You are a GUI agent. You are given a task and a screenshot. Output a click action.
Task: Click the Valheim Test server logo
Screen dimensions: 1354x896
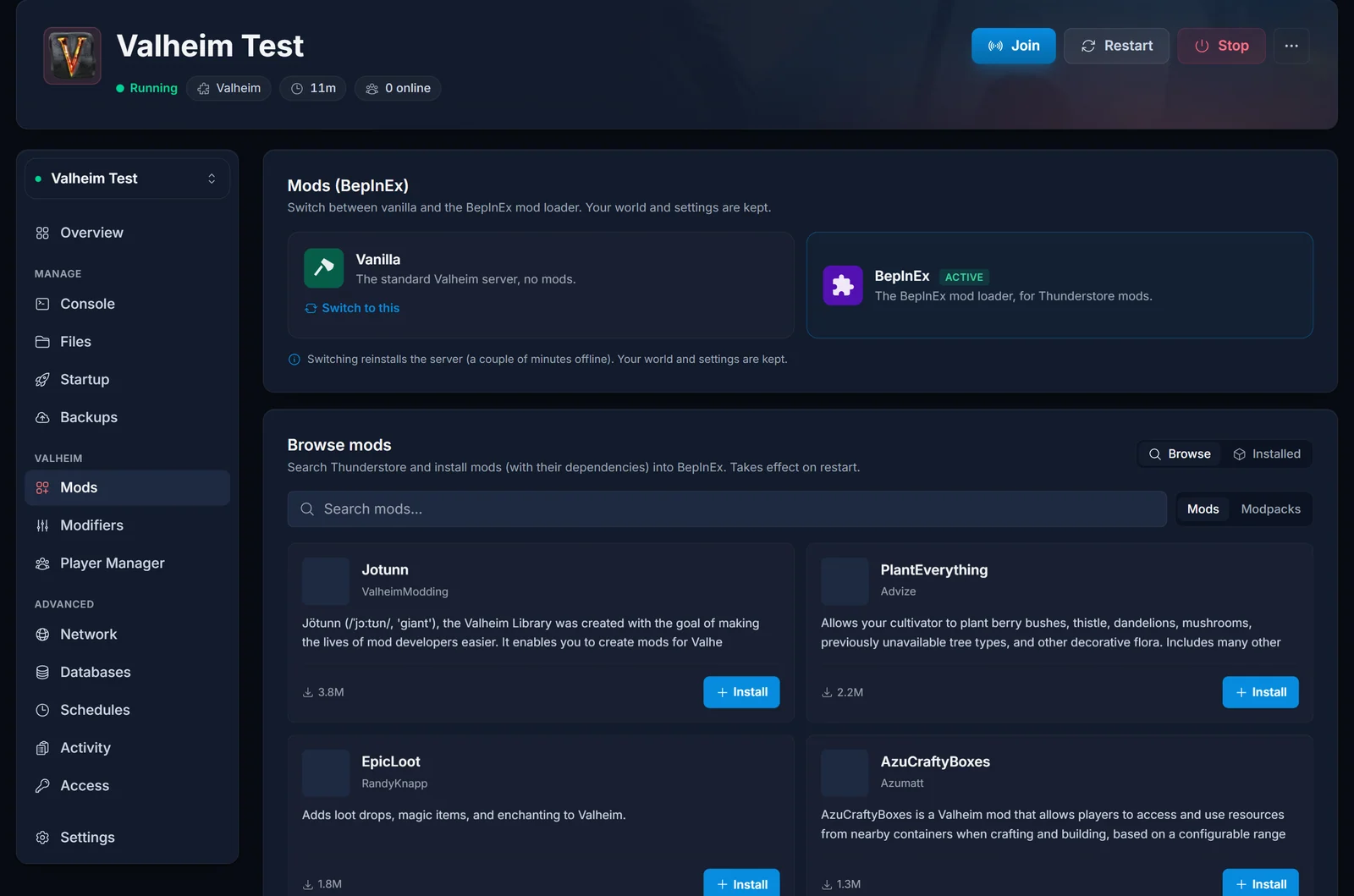coord(72,56)
